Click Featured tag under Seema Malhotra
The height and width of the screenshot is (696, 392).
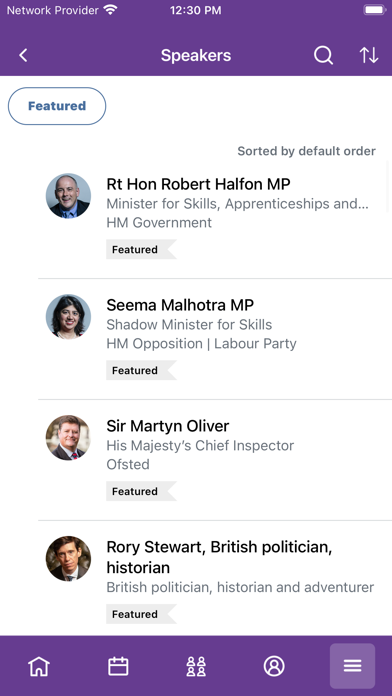click(141, 370)
